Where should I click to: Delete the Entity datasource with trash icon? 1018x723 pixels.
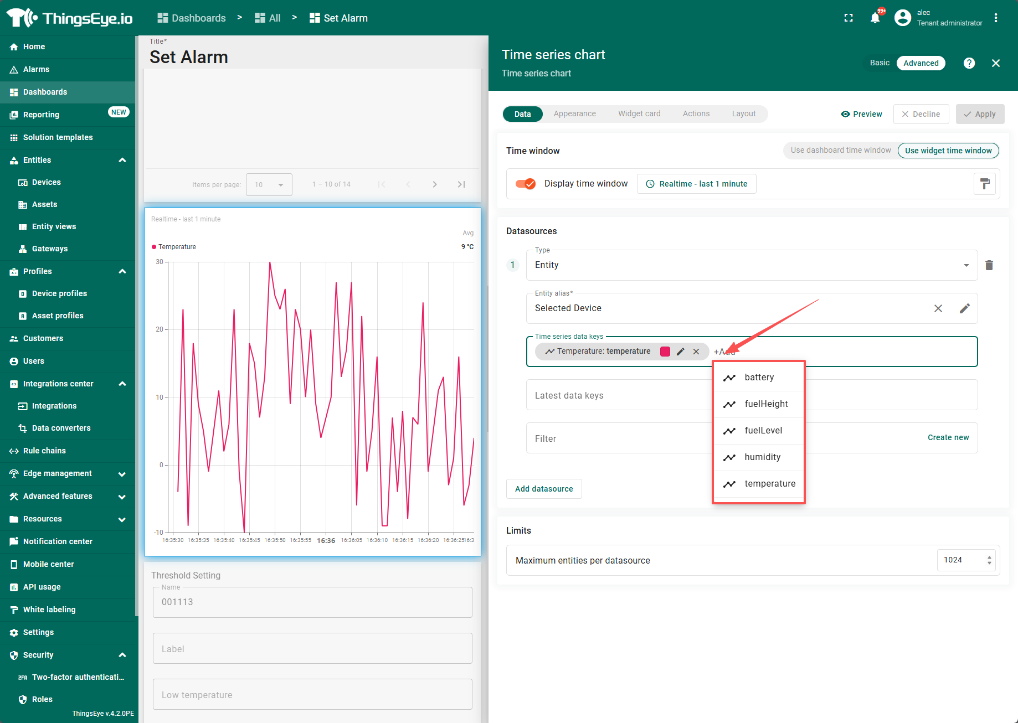click(989, 265)
